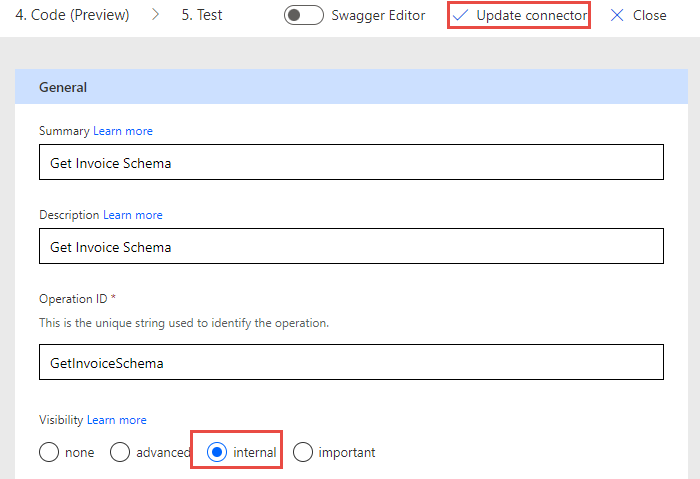Open the Learn more link beside Description
Viewport: 700px width, 479px height.
pyautogui.click(x=133, y=215)
